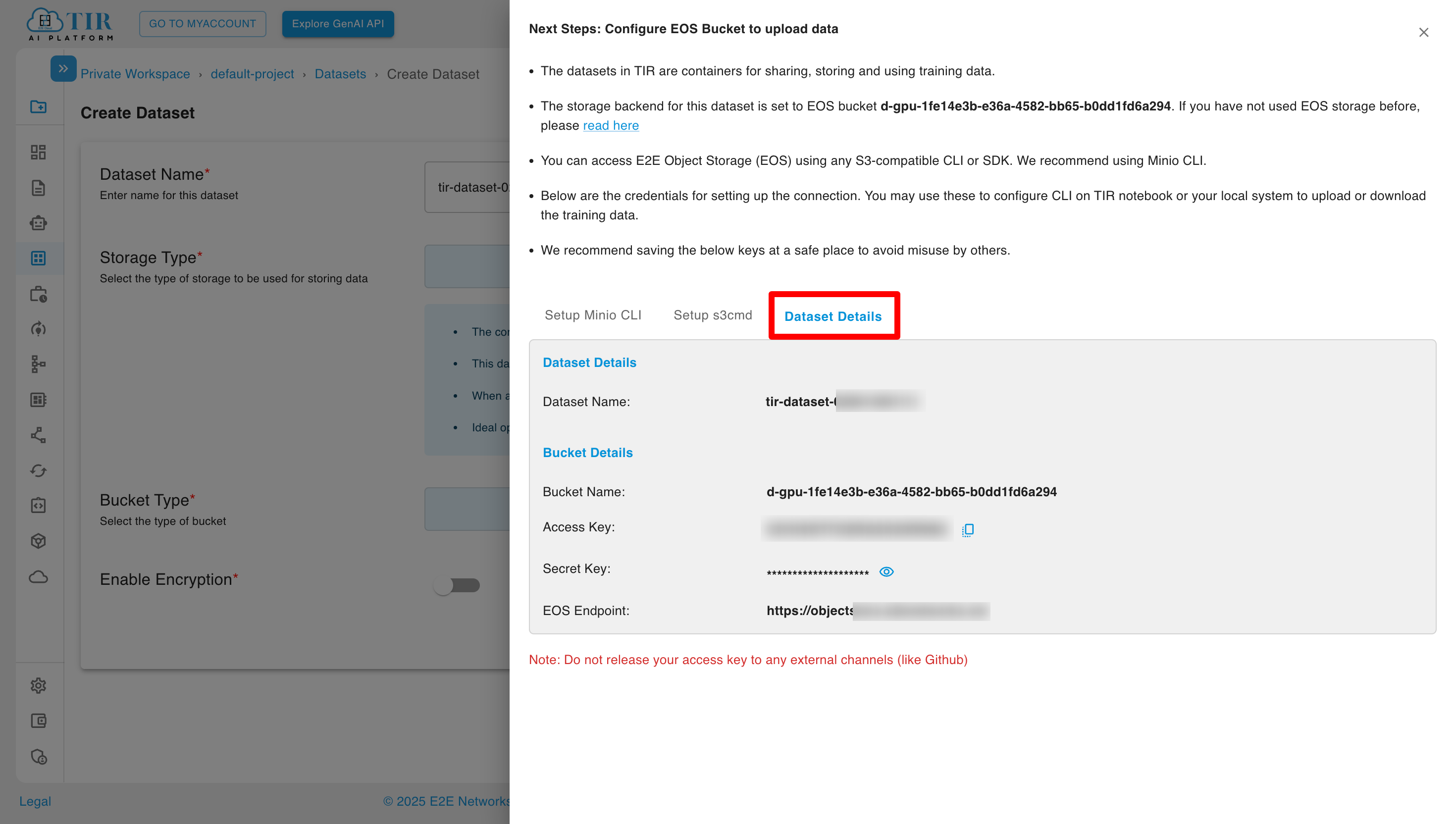Open the Bucket Type dropdown
Screen dimensions: 1456x824
pos(468,509)
